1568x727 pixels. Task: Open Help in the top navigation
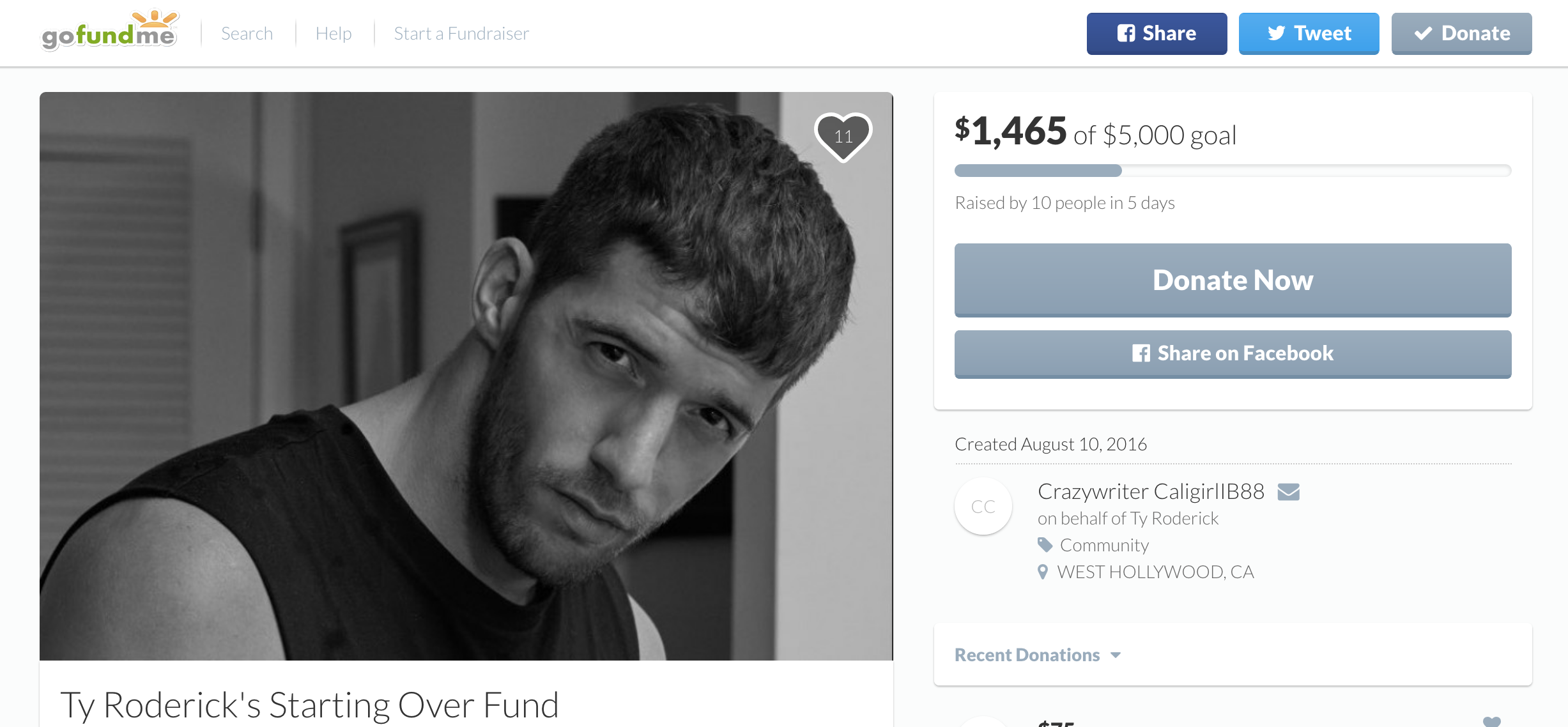(x=334, y=33)
